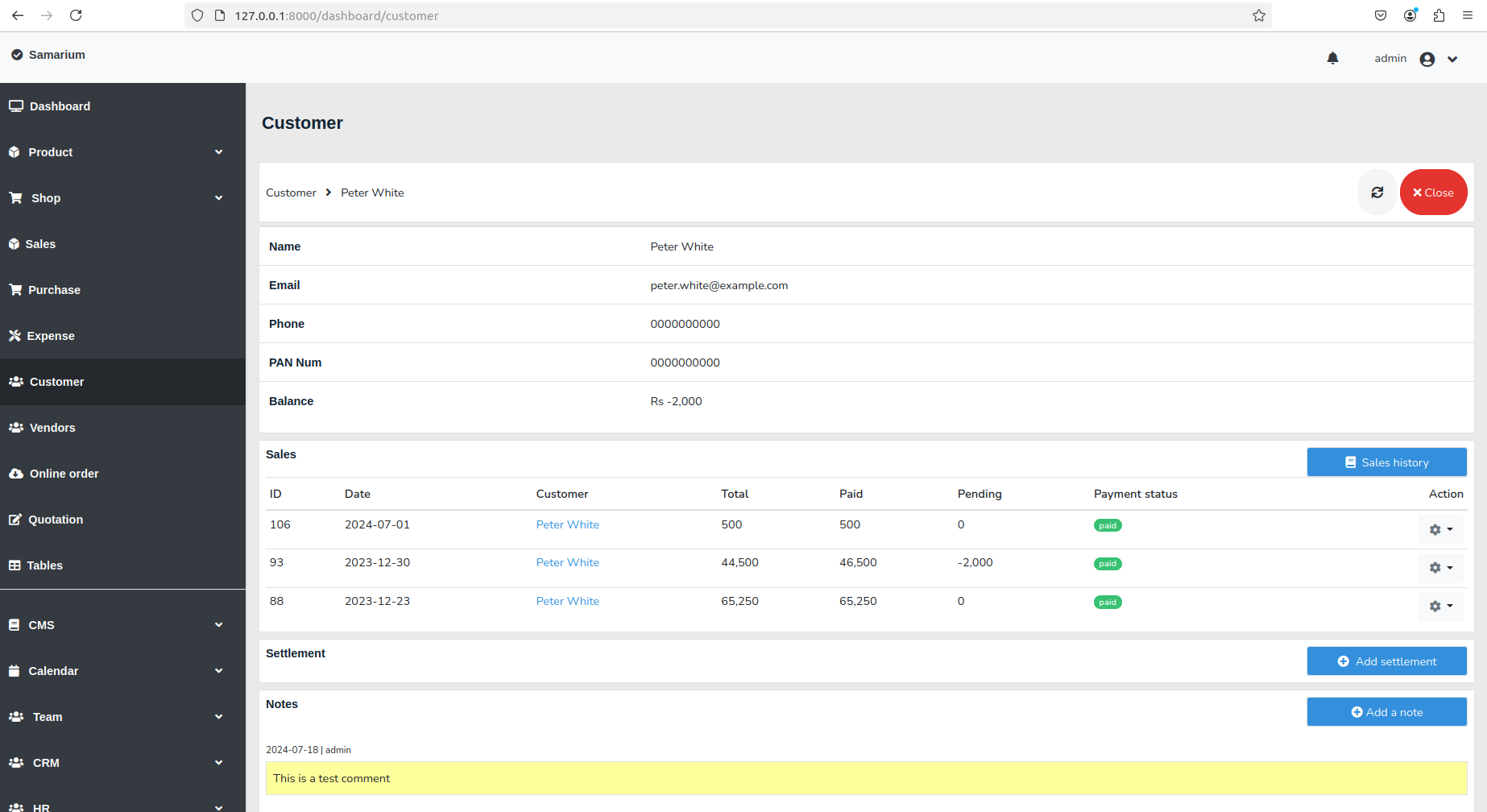The width and height of the screenshot is (1487, 812).
Task: Open action gear dropdown for sale 88
Action: tap(1441, 606)
